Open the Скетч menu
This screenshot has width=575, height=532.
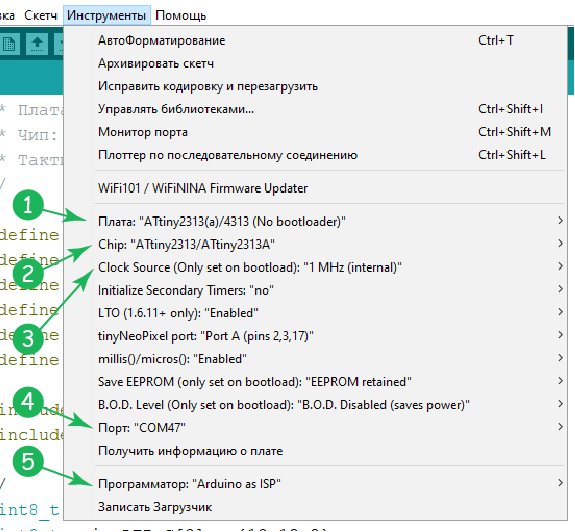pos(40,15)
